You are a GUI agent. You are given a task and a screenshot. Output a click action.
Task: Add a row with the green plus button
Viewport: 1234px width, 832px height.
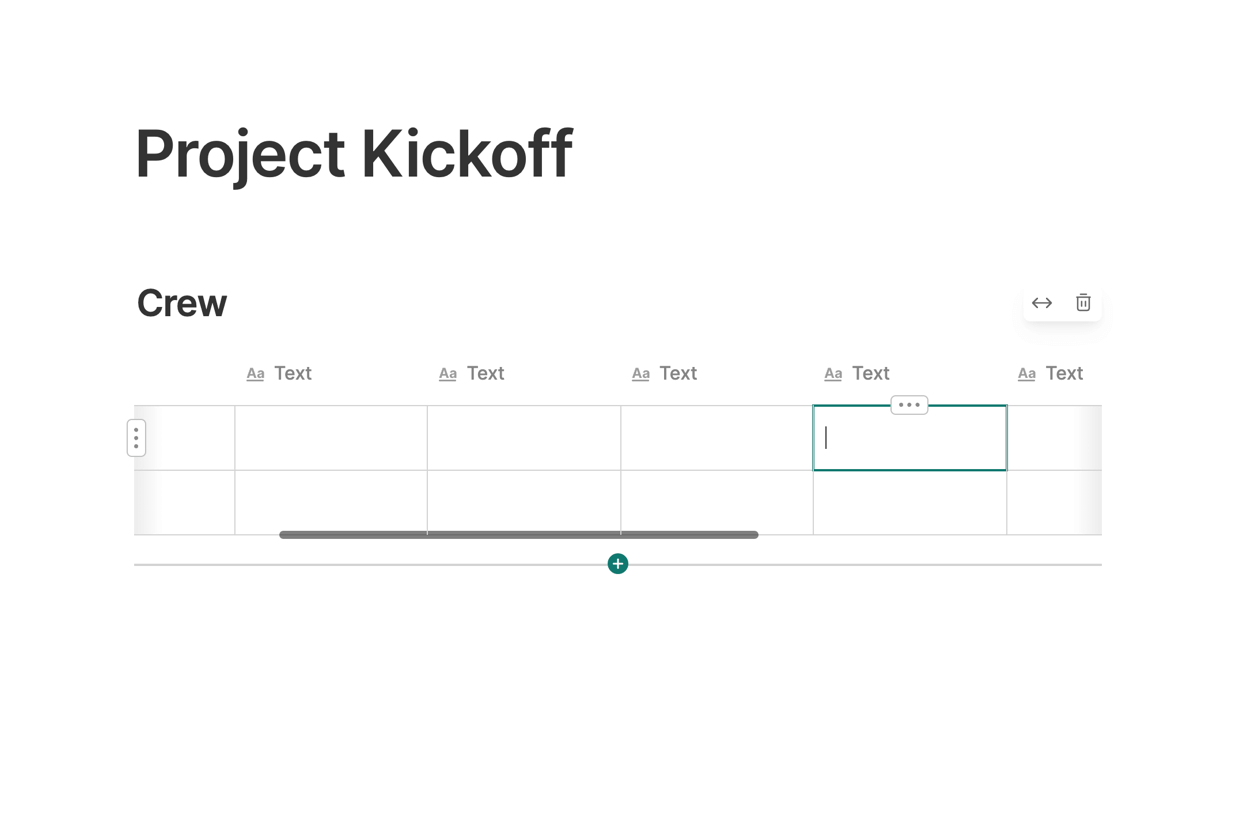618,564
